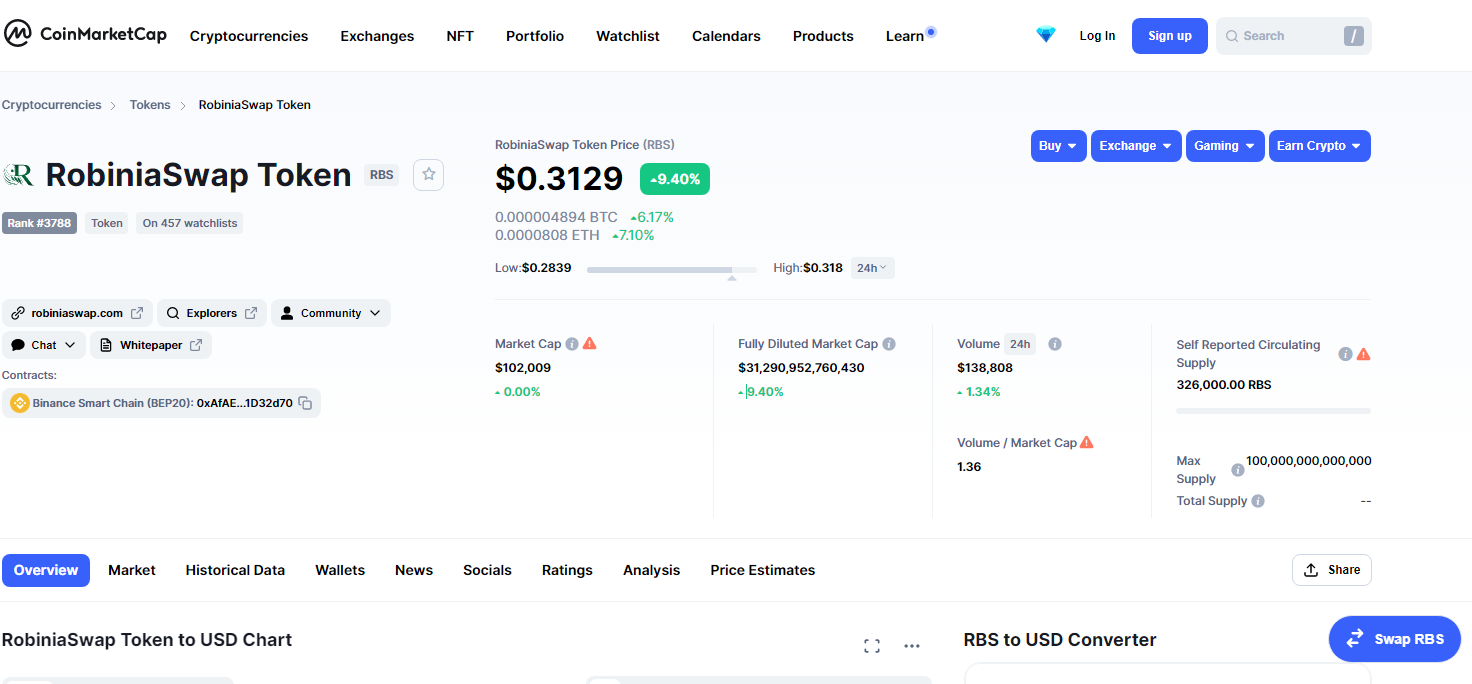
Task: Switch to the Market tab
Action: (x=132, y=570)
